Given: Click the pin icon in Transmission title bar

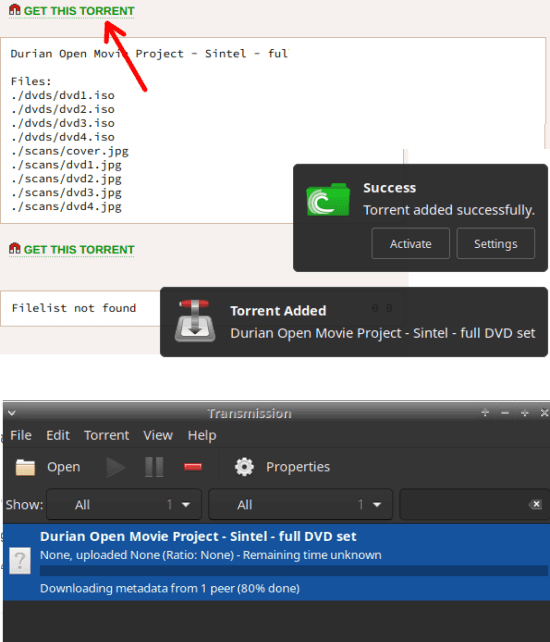Looking at the screenshot, I should pos(485,413).
